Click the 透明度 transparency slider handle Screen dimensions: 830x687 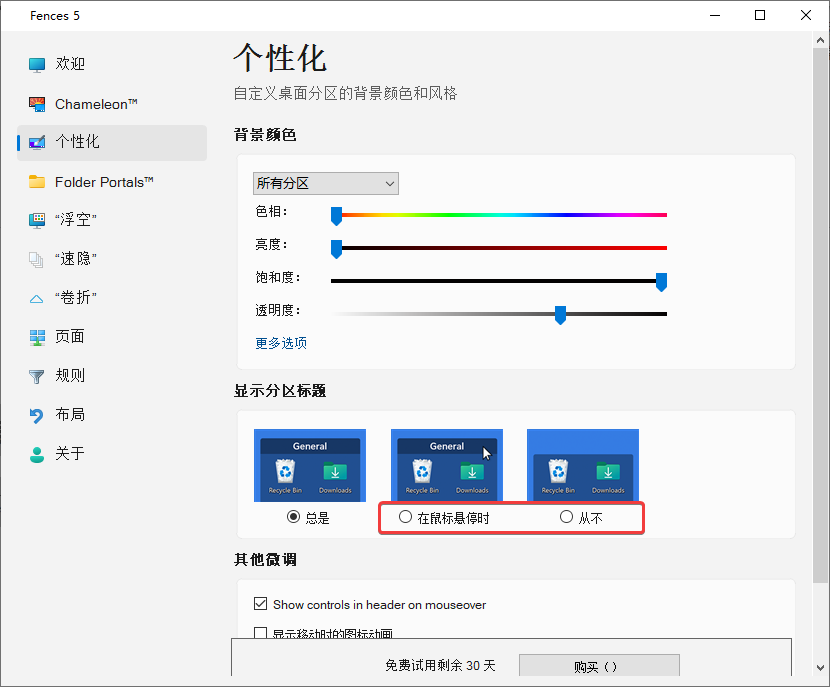[561, 315]
